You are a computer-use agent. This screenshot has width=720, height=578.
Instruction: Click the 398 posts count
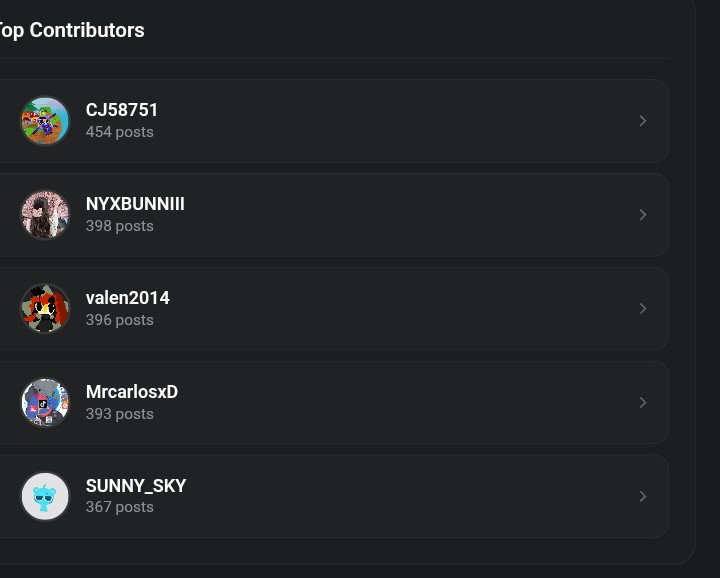120,226
